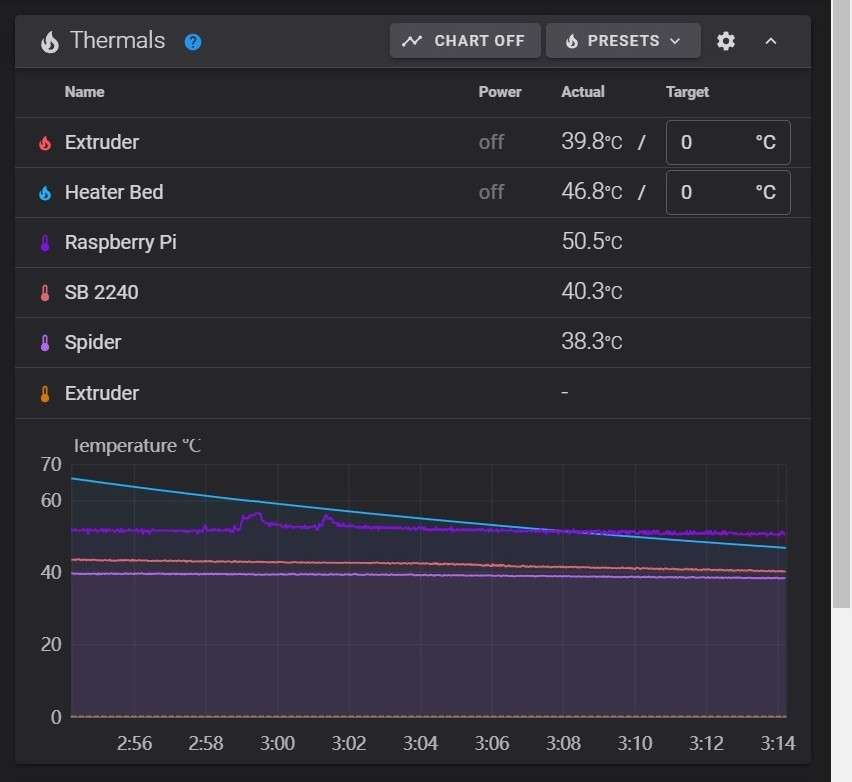Viewport: 852px width, 782px height.
Task: Toggle the Heater Bed power off state
Action: click(x=491, y=192)
